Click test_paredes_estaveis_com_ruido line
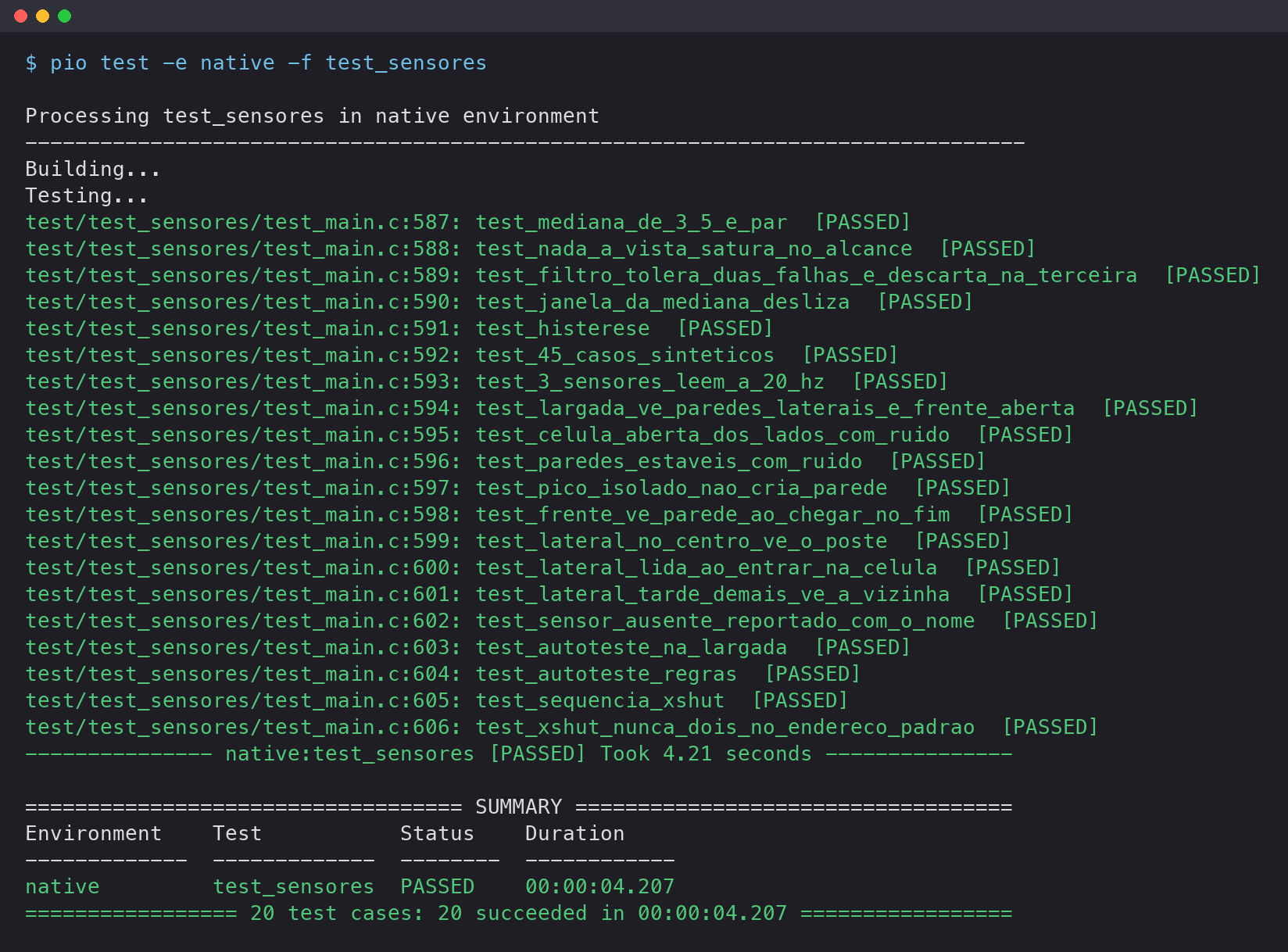 click(x=506, y=462)
